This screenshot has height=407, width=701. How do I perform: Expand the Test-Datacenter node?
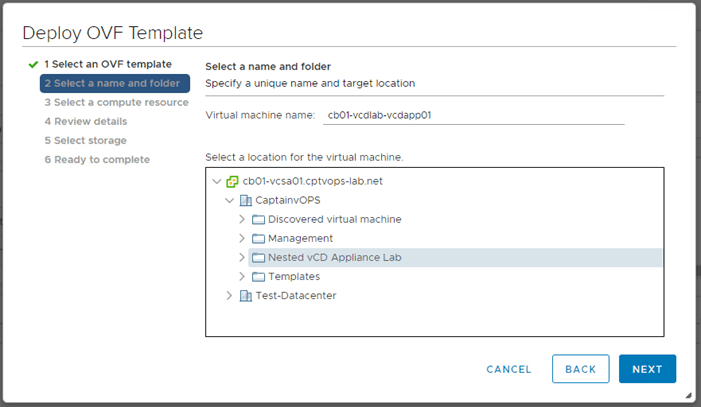coord(230,296)
